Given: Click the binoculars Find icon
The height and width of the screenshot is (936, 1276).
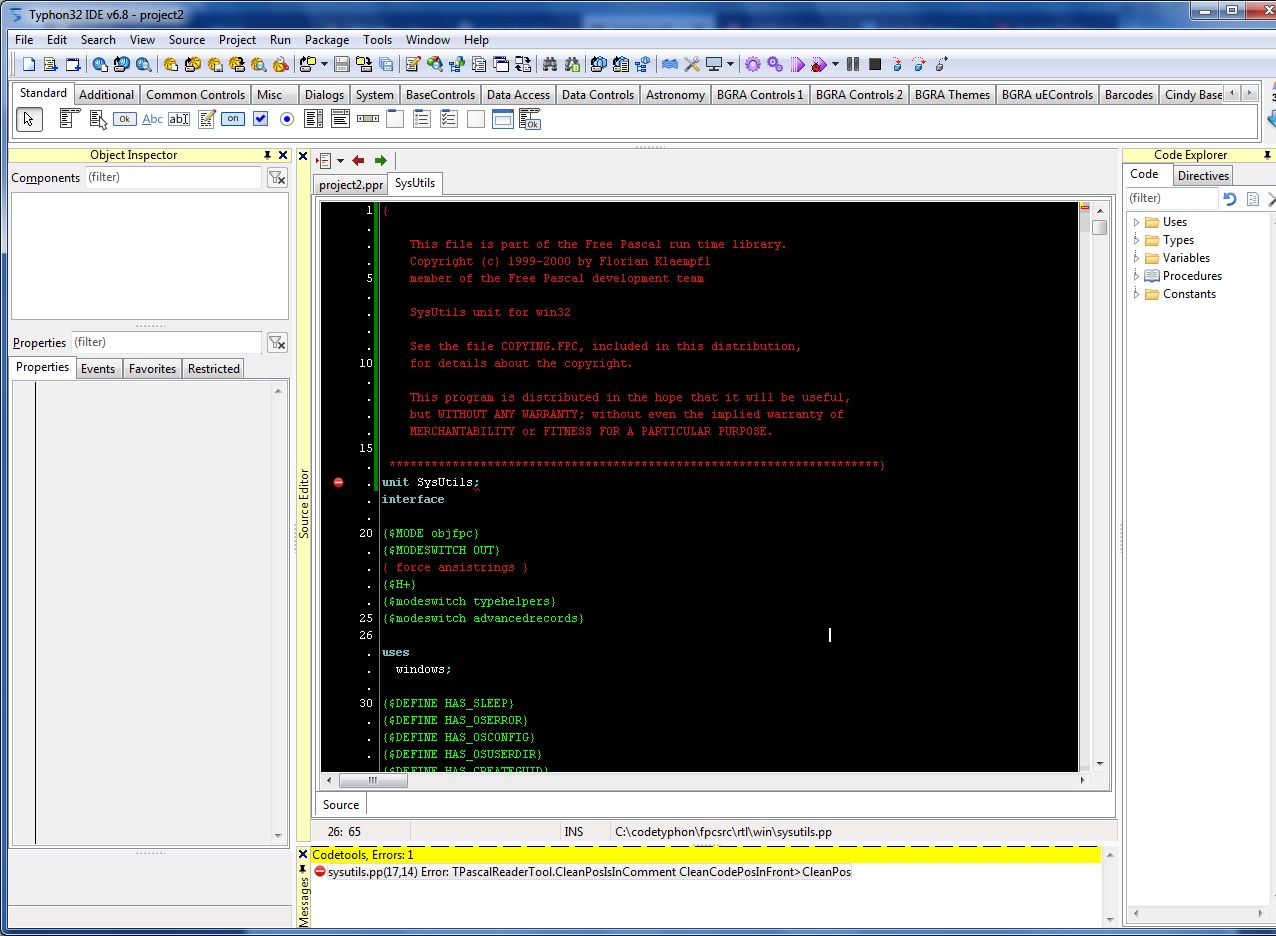Looking at the screenshot, I should [x=549, y=64].
